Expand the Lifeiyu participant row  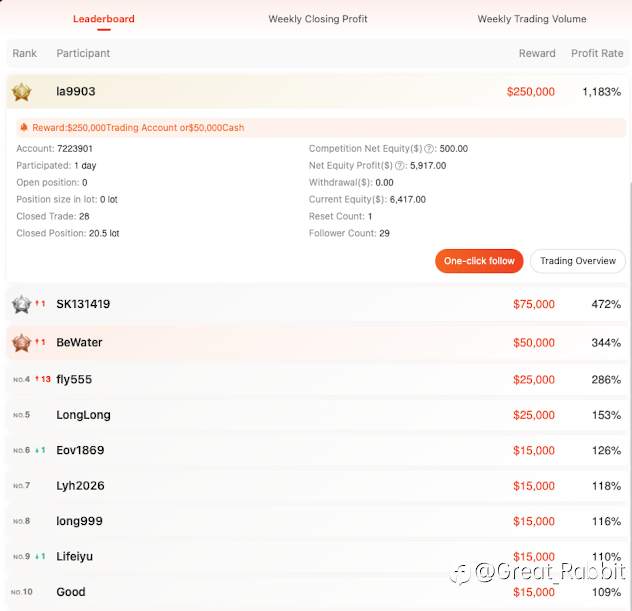(316, 557)
